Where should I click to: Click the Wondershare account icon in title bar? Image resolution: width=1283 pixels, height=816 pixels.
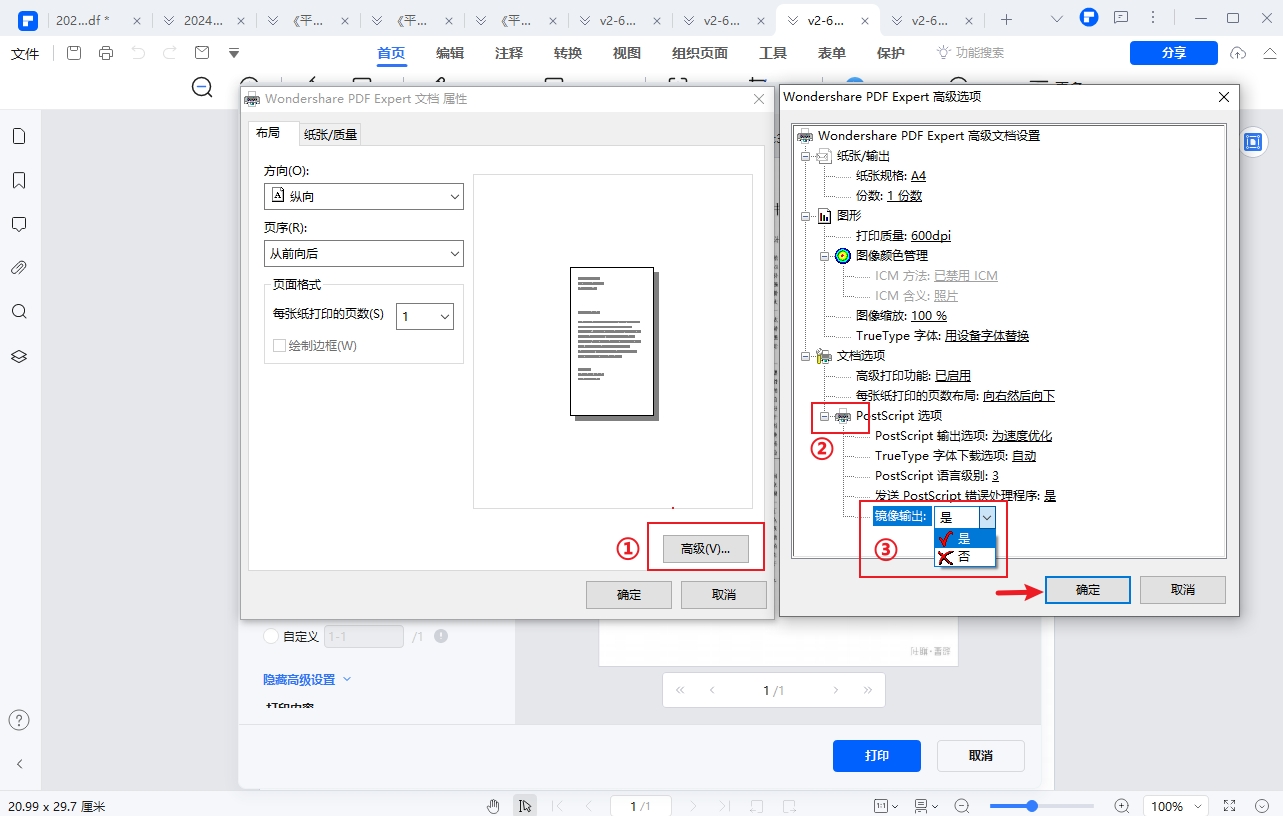click(x=1090, y=18)
